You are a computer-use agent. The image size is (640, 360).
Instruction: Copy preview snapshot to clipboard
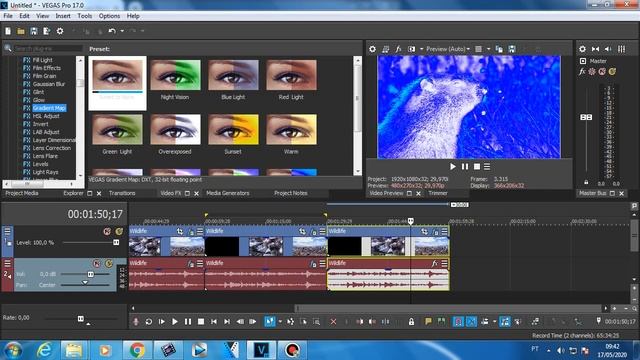[x=499, y=49]
